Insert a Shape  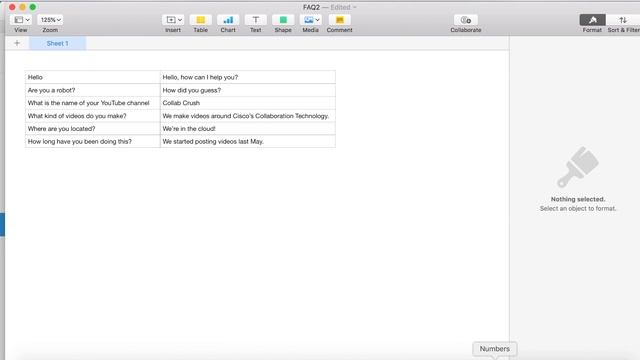click(x=283, y=20)
